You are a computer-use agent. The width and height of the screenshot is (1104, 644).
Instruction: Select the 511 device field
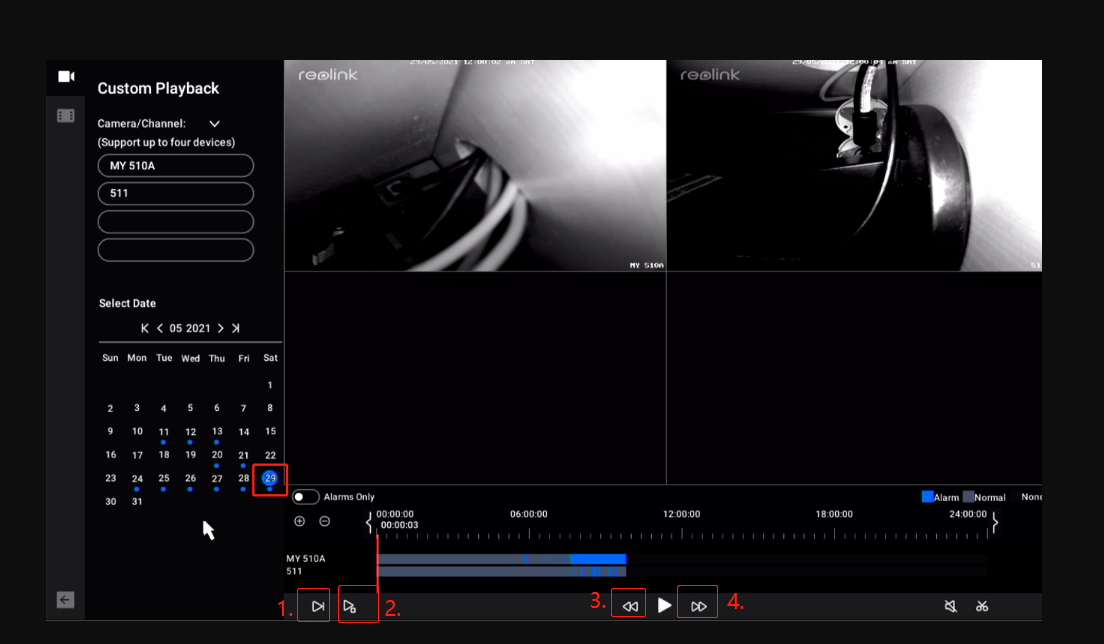pyautogui.click(x=176, y=194)
